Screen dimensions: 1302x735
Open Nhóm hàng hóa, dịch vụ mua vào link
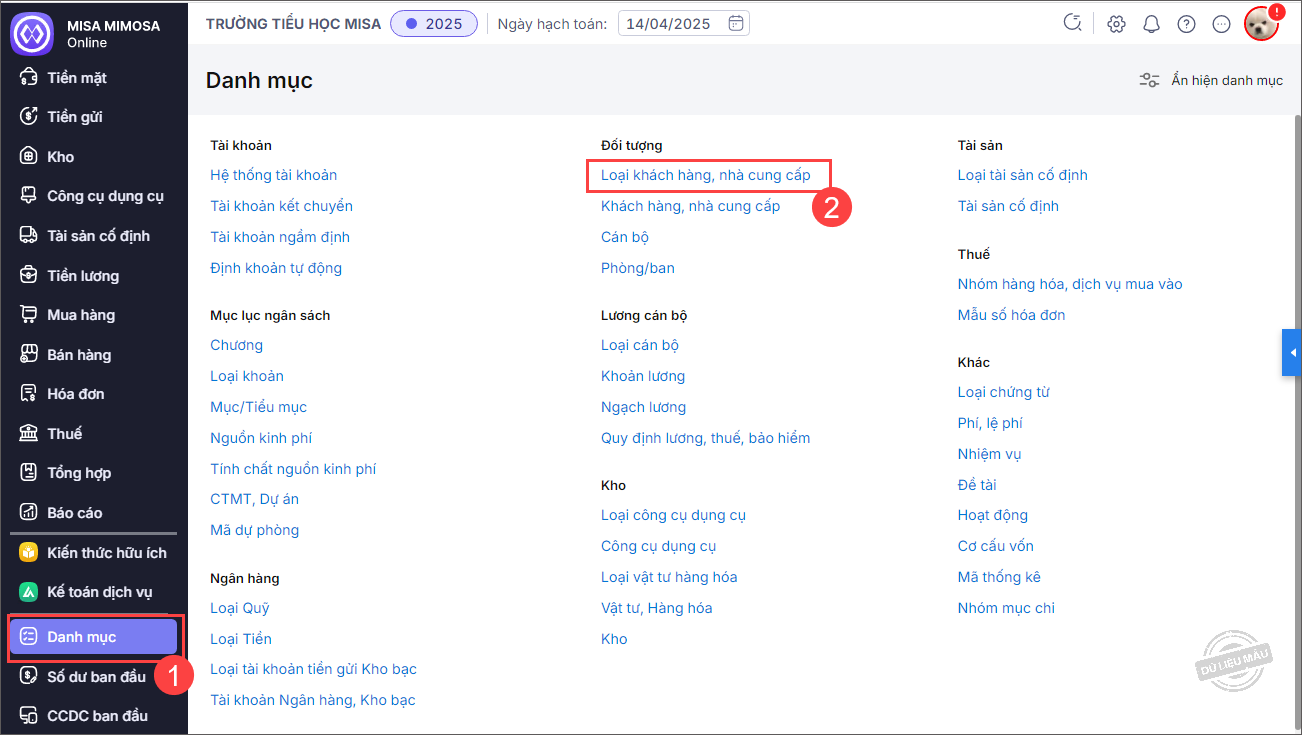click(x=1070, y=284)
